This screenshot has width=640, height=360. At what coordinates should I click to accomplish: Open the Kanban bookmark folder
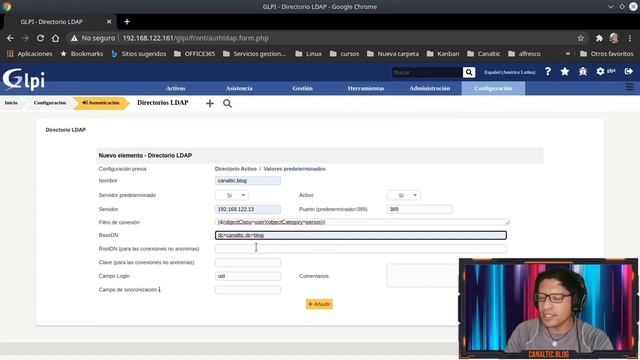pos(443,53)
